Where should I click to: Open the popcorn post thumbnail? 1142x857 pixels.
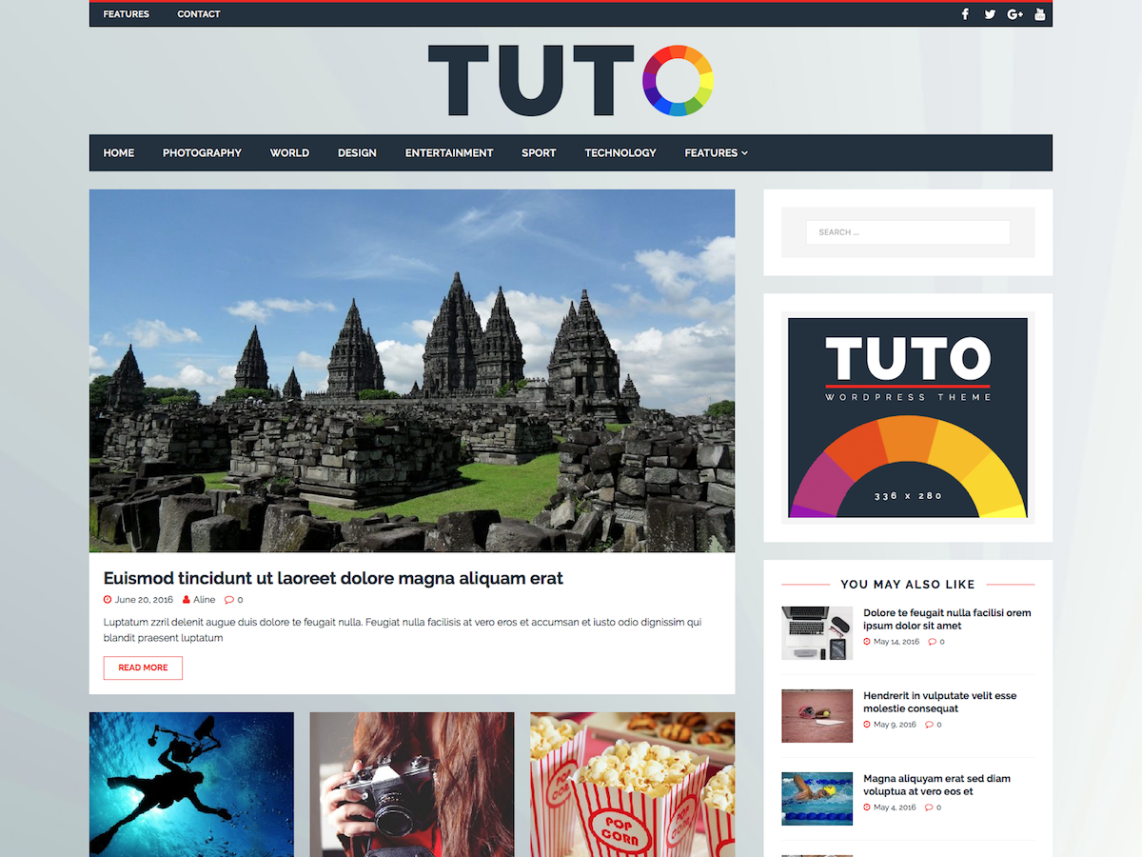point(632,783)
